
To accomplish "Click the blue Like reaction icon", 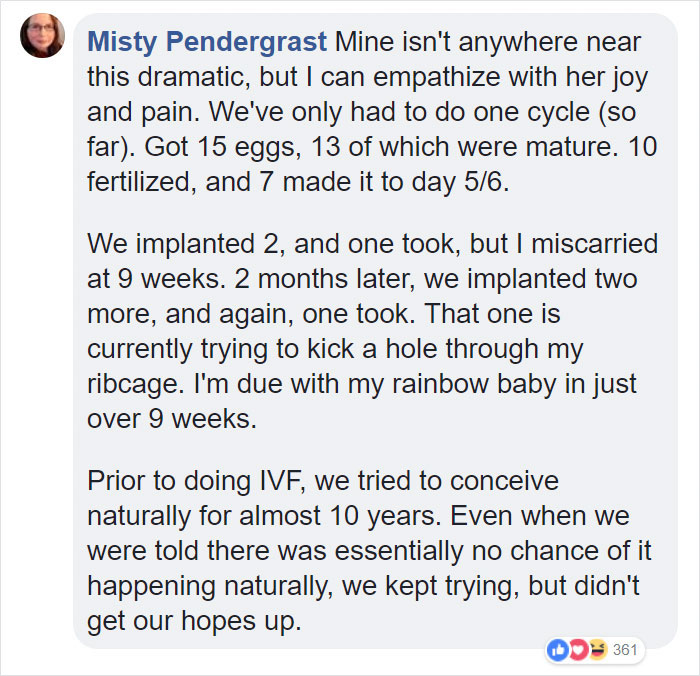I will coord(557,649).
